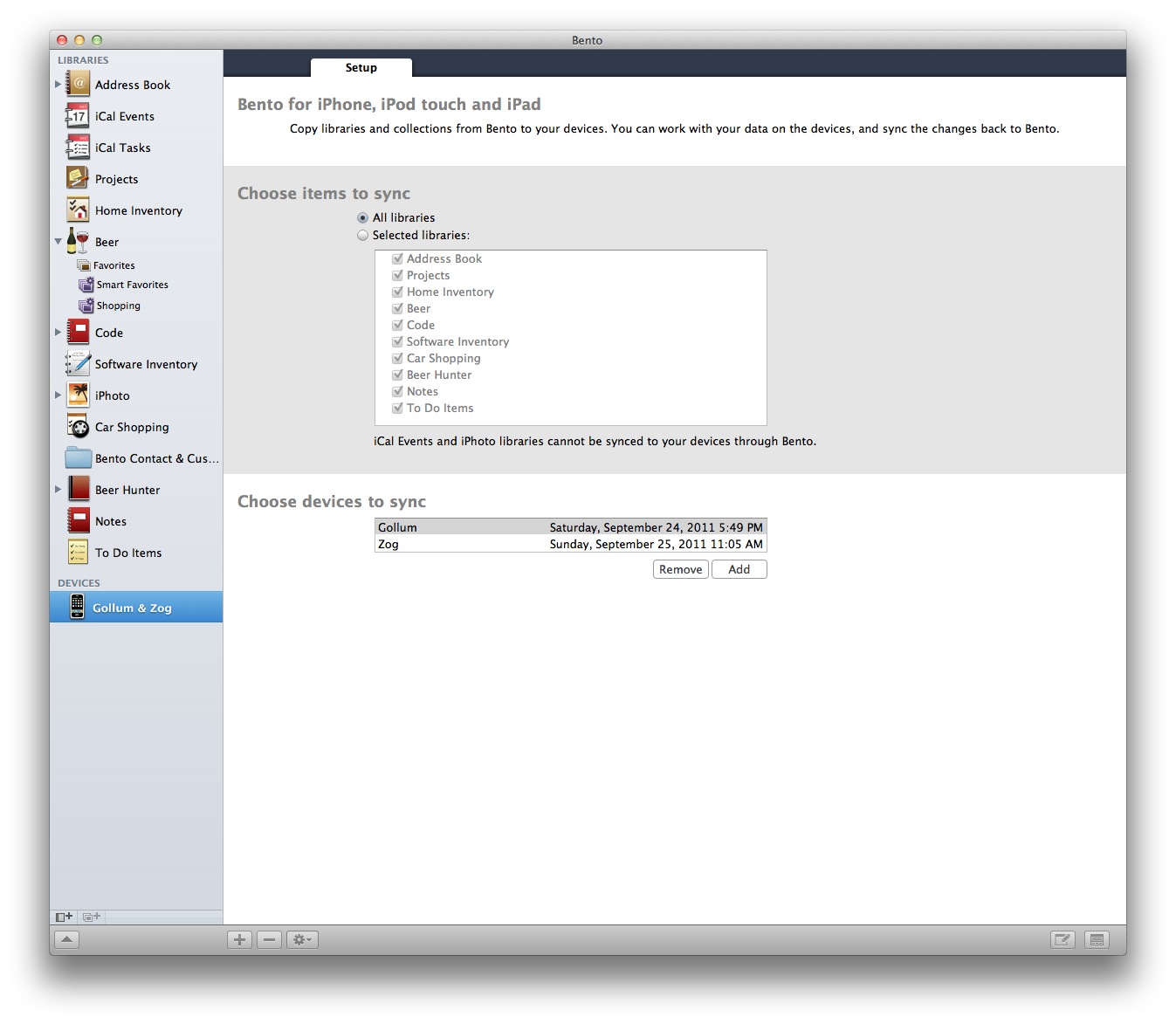The width and height of the screenshot is (1176, 1024).
Task: Open the Notes library icon
Action: (x=79, y=521)
